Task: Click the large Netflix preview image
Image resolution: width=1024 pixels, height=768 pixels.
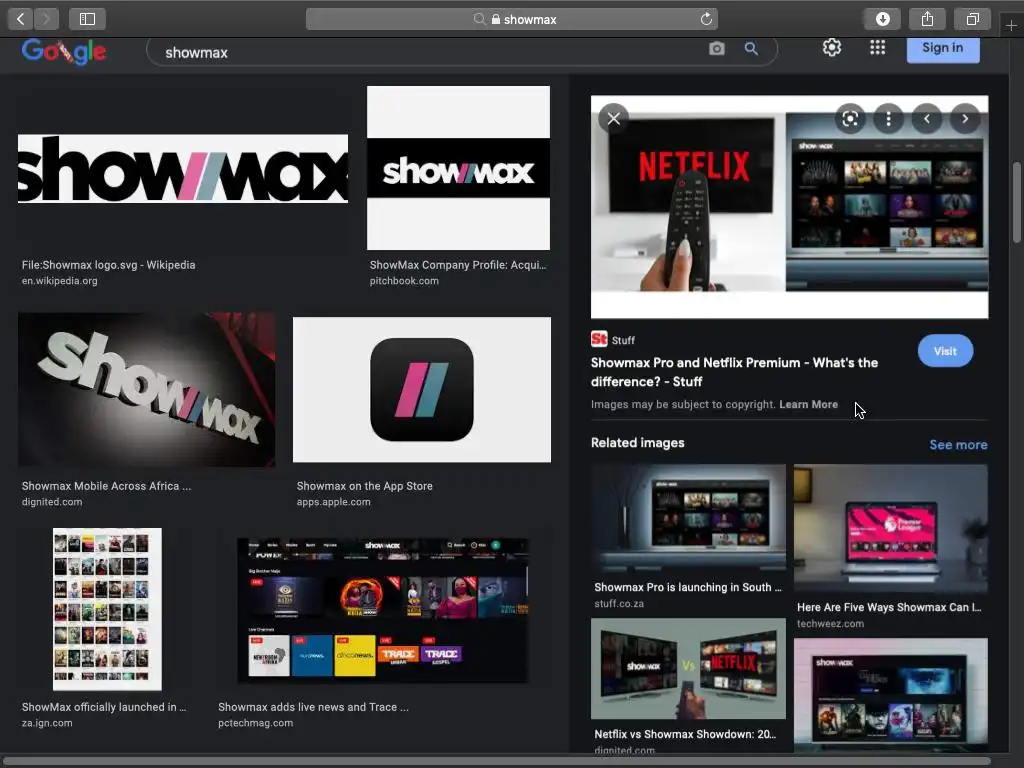Action: [x=790, y=207]
